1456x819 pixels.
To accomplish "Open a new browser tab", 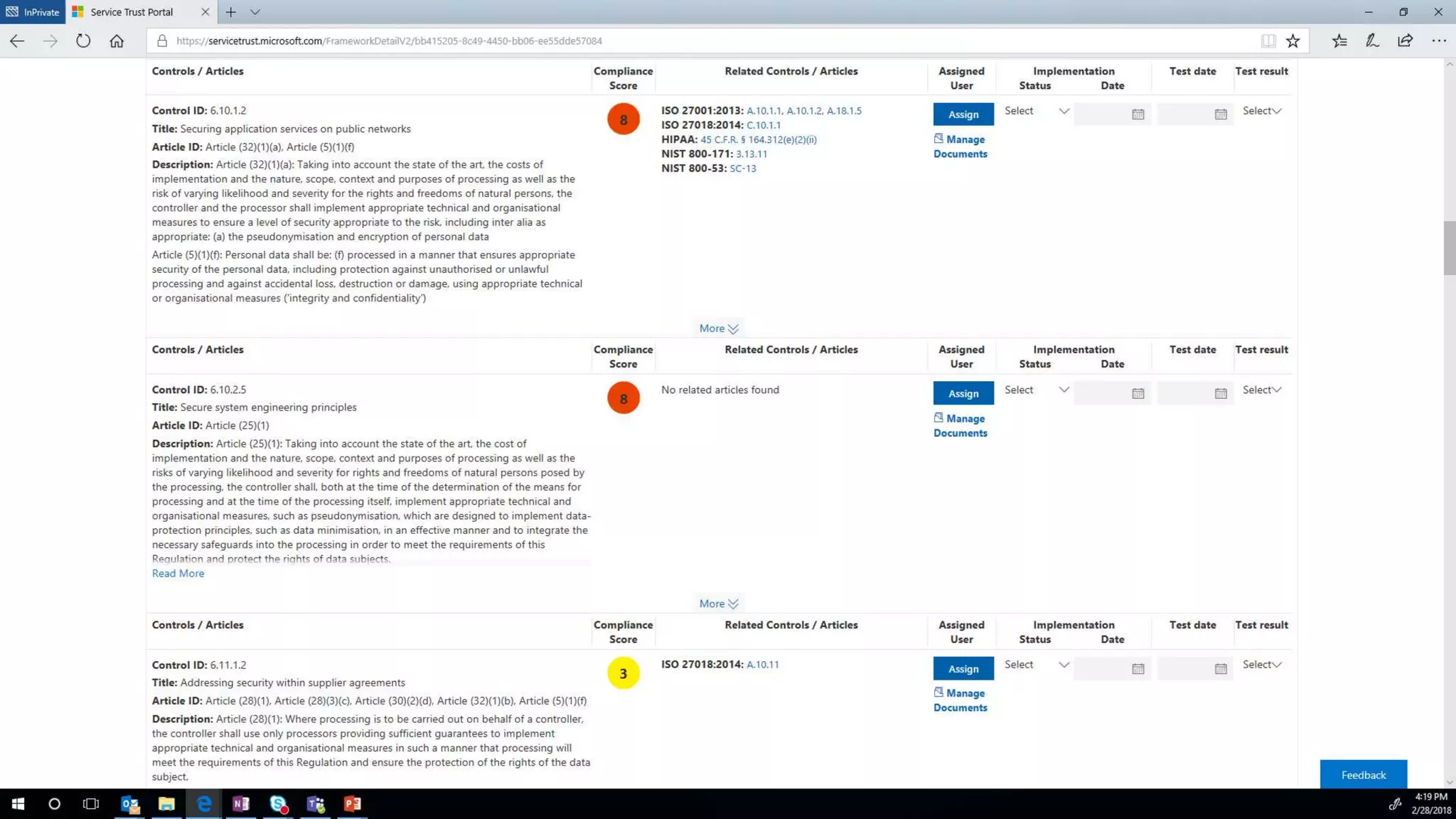I will coord(230,12).
